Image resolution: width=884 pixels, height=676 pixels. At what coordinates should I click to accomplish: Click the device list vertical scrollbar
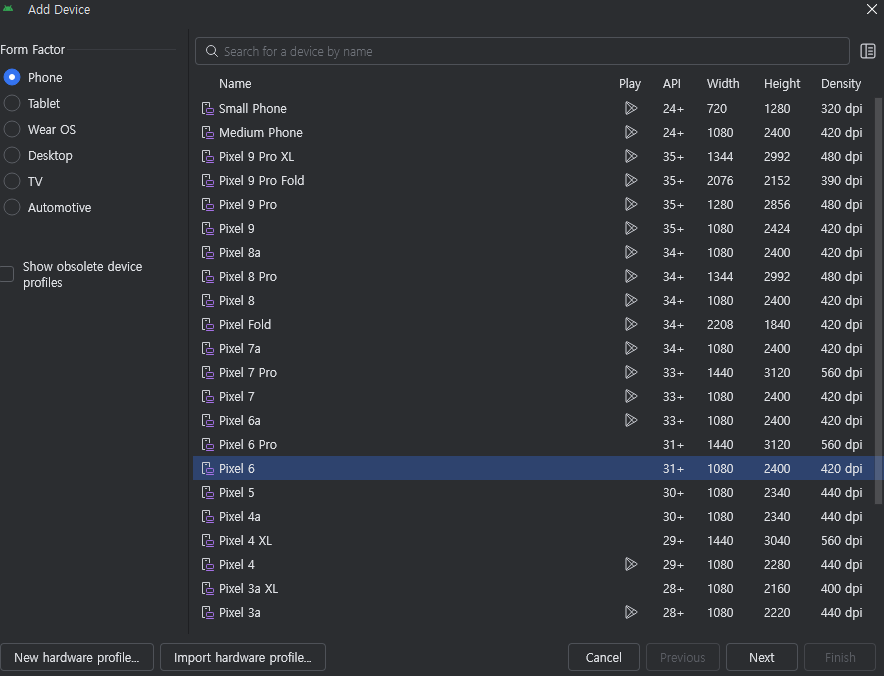point(878,301)
